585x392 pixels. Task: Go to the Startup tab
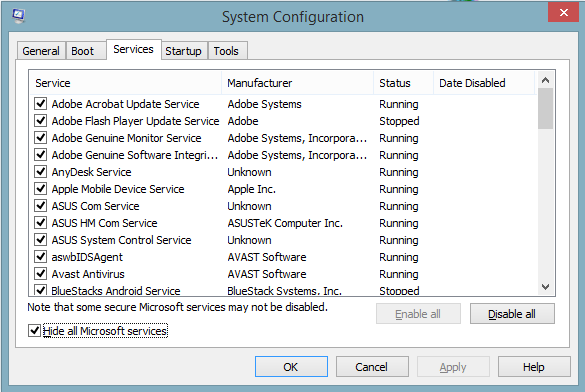pyautogui.click(x=184, y=51)
